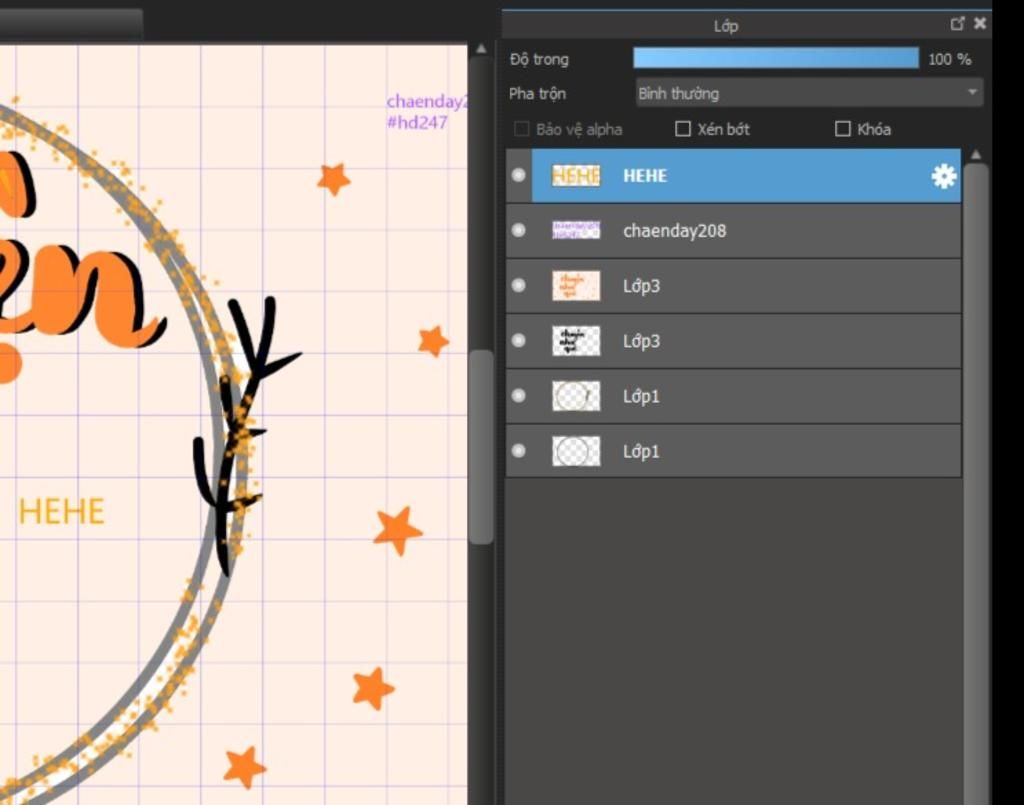Tick the Bảo vệ alpha checkbox
The width and height of the screenshot is (1024, 805).
(521, 129)
